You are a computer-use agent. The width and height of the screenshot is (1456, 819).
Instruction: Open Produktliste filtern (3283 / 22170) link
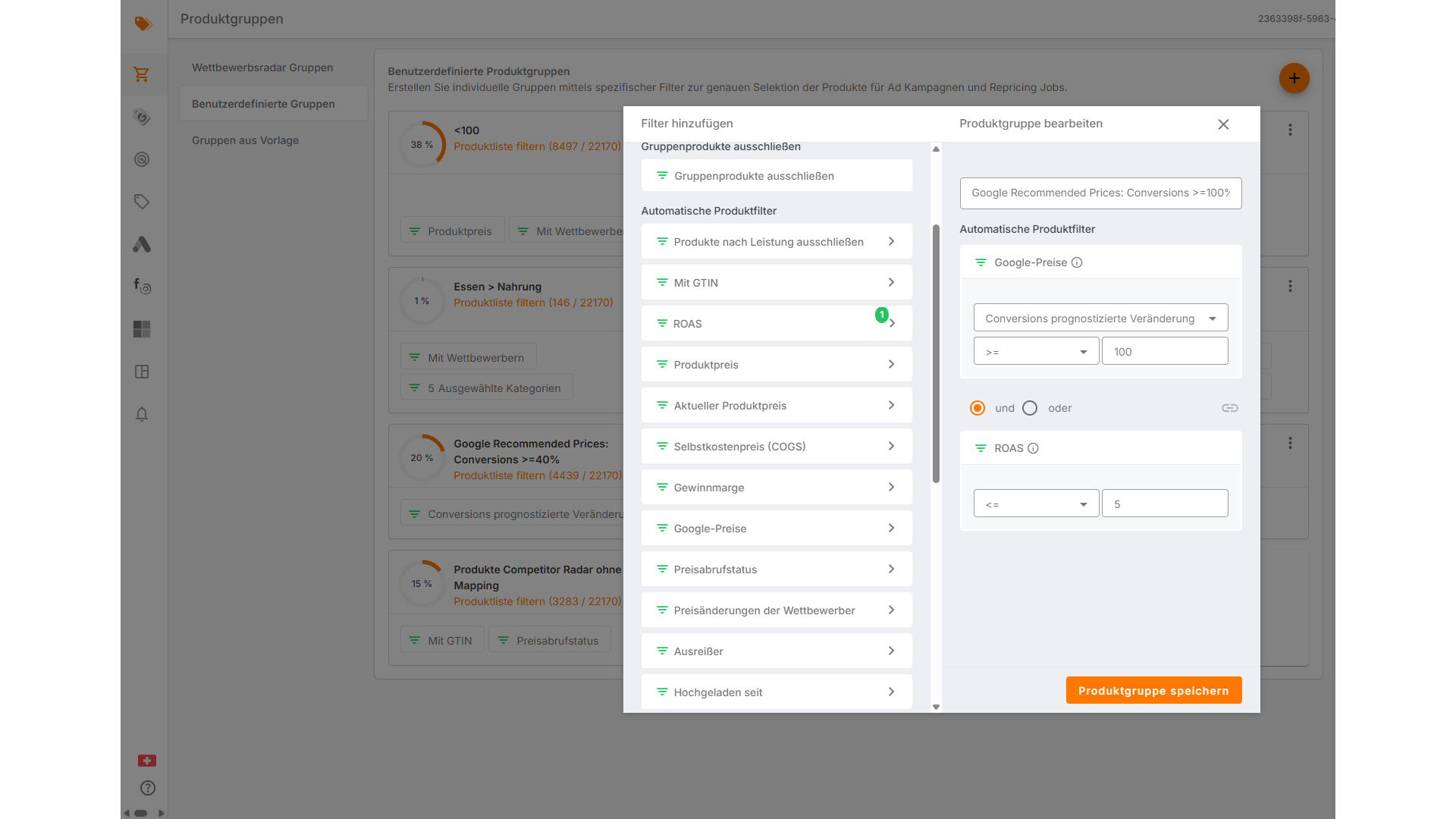click(x=537, y=601)
